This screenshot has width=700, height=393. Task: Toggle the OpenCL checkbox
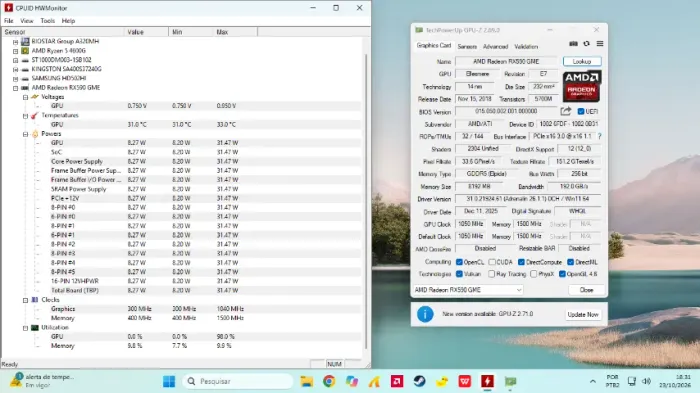[x=459, y=262]
